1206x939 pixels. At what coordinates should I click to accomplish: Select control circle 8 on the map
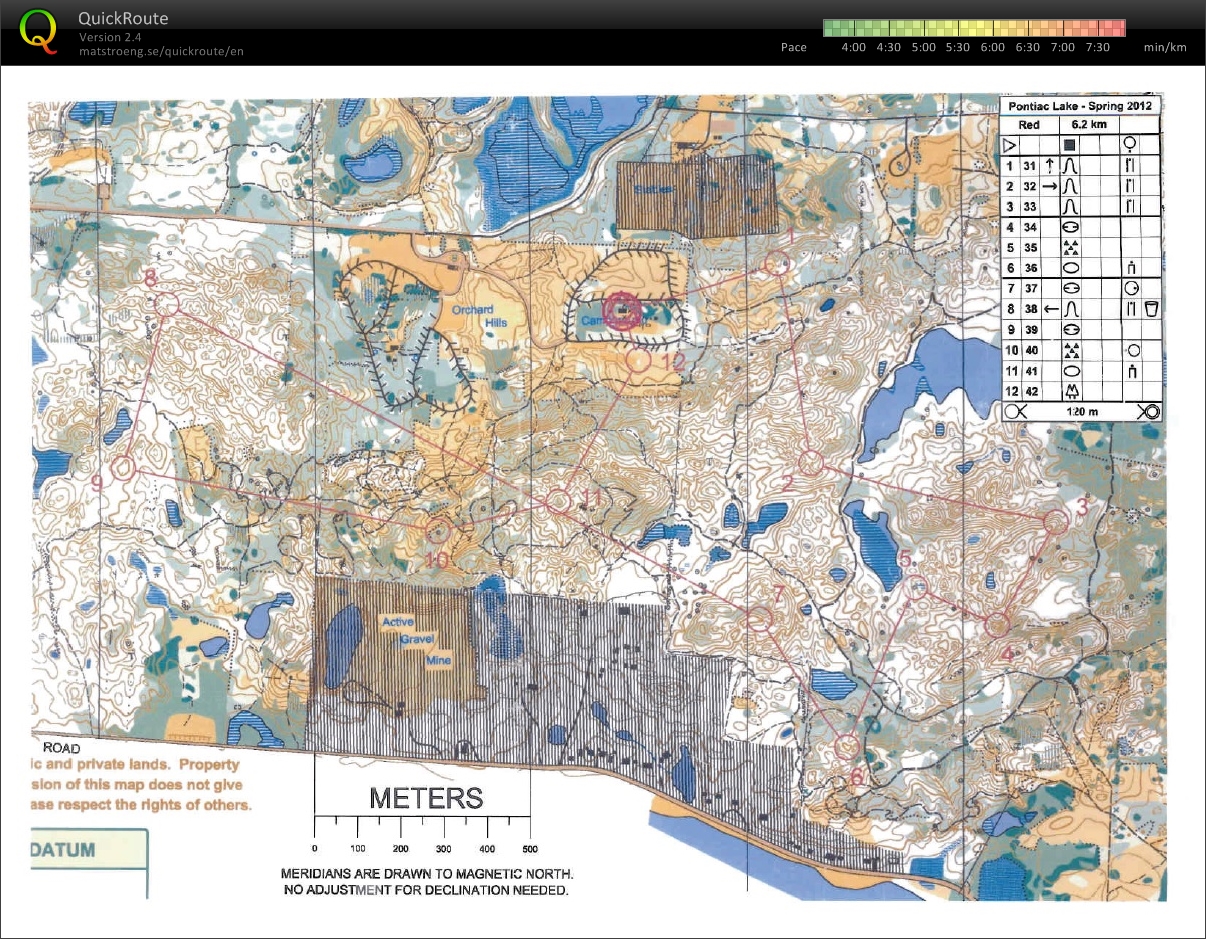pyautogui.click(x=166, y=304)
